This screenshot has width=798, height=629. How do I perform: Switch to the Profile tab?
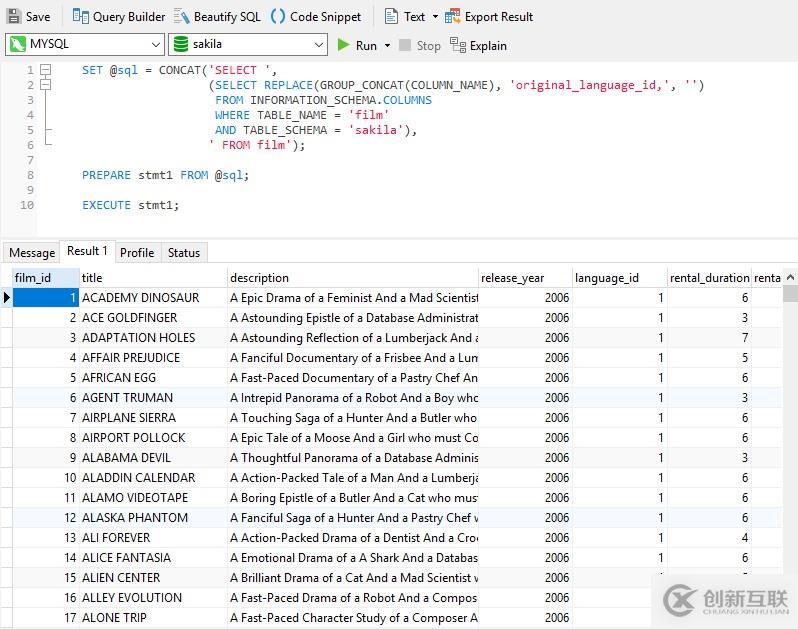click(x=137, y=252)
